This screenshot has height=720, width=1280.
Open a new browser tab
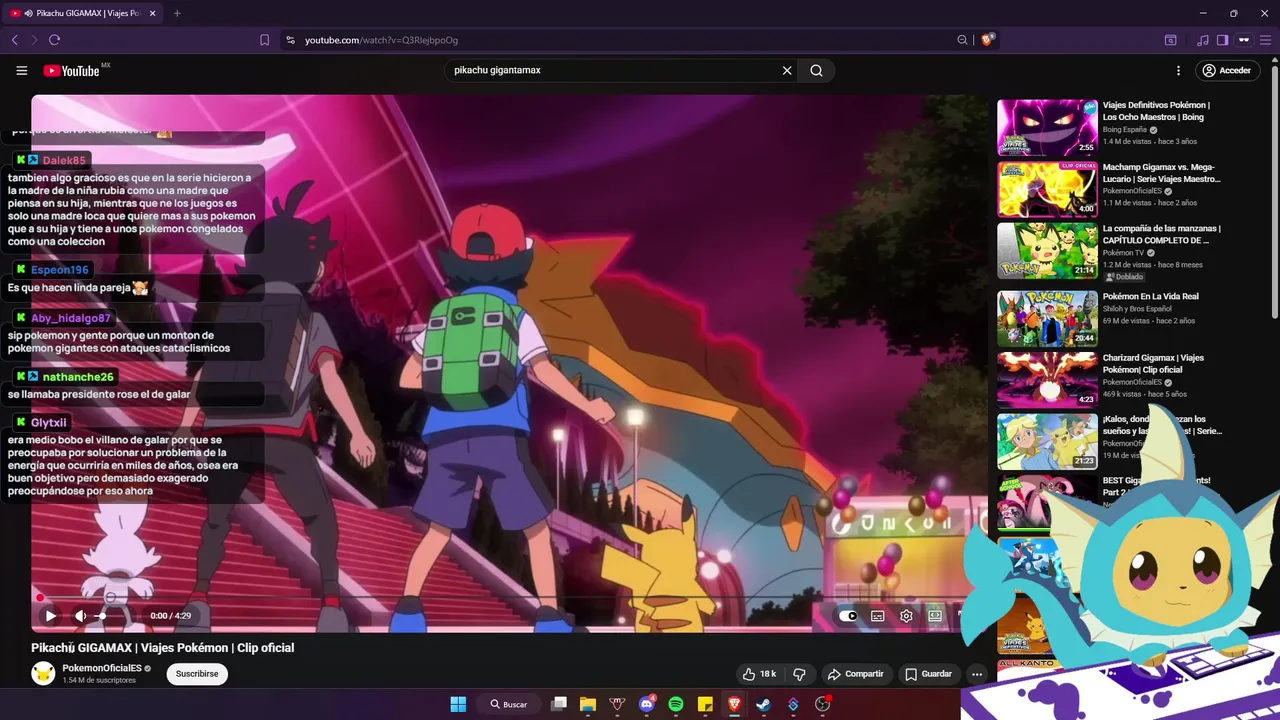pyautogui.click(x=177, y=13)
